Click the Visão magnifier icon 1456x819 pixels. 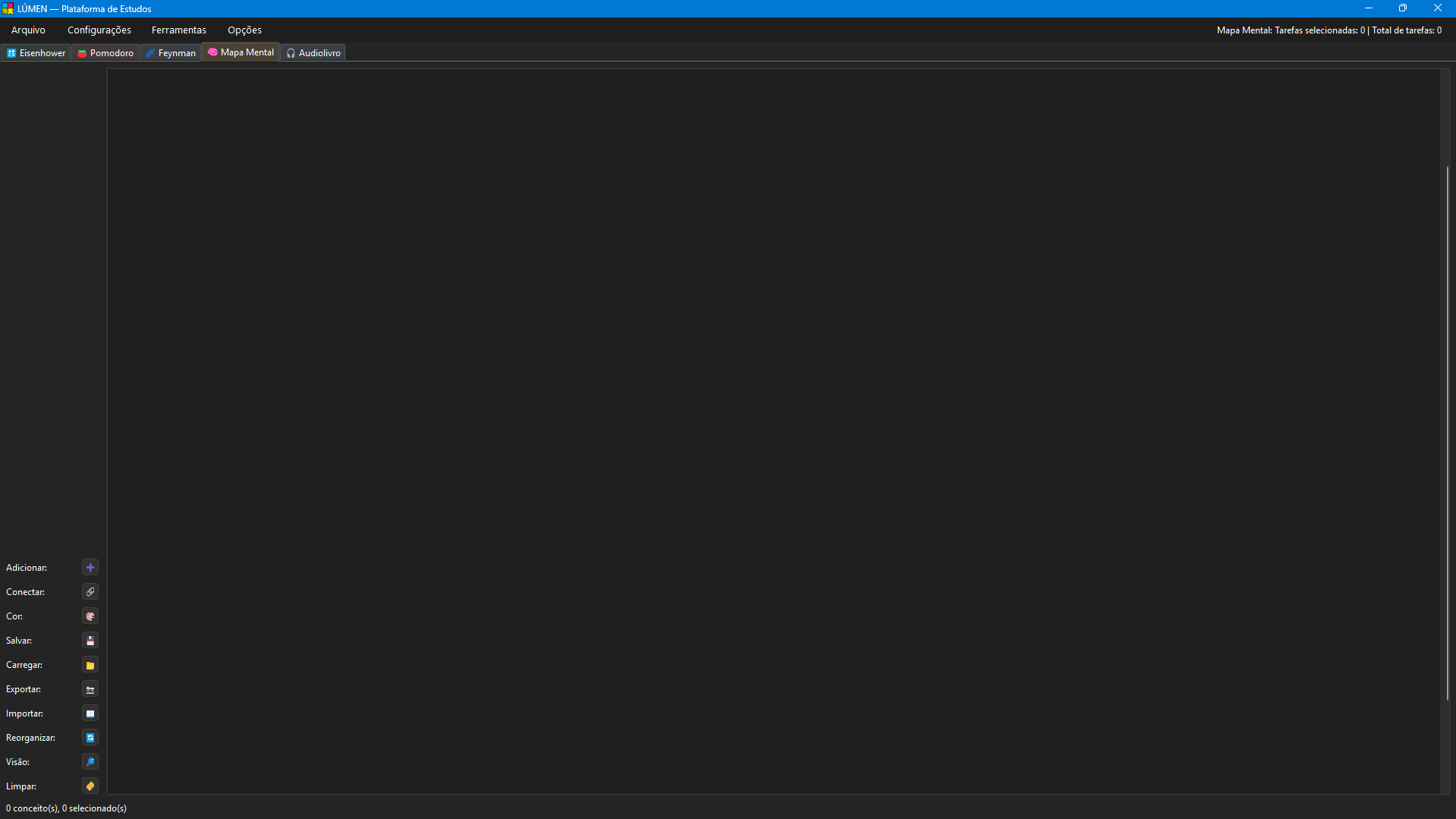(x=90, y=762)
